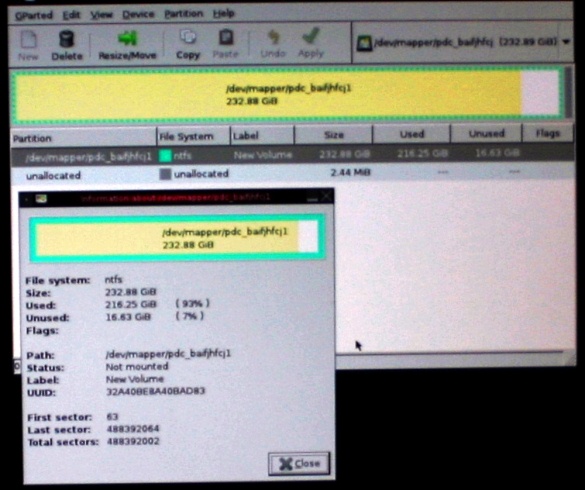Screen dimensions: 585x490
Task: Open the Partition menu
Action: pyautogui.click(x=184, y=14)
